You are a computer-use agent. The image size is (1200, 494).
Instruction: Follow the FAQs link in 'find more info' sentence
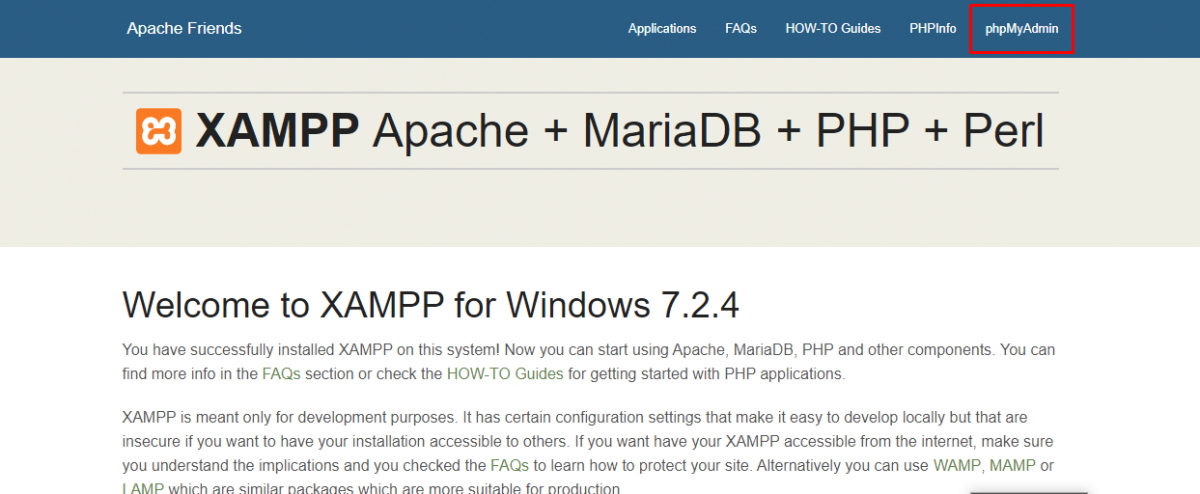pos(280,375)
